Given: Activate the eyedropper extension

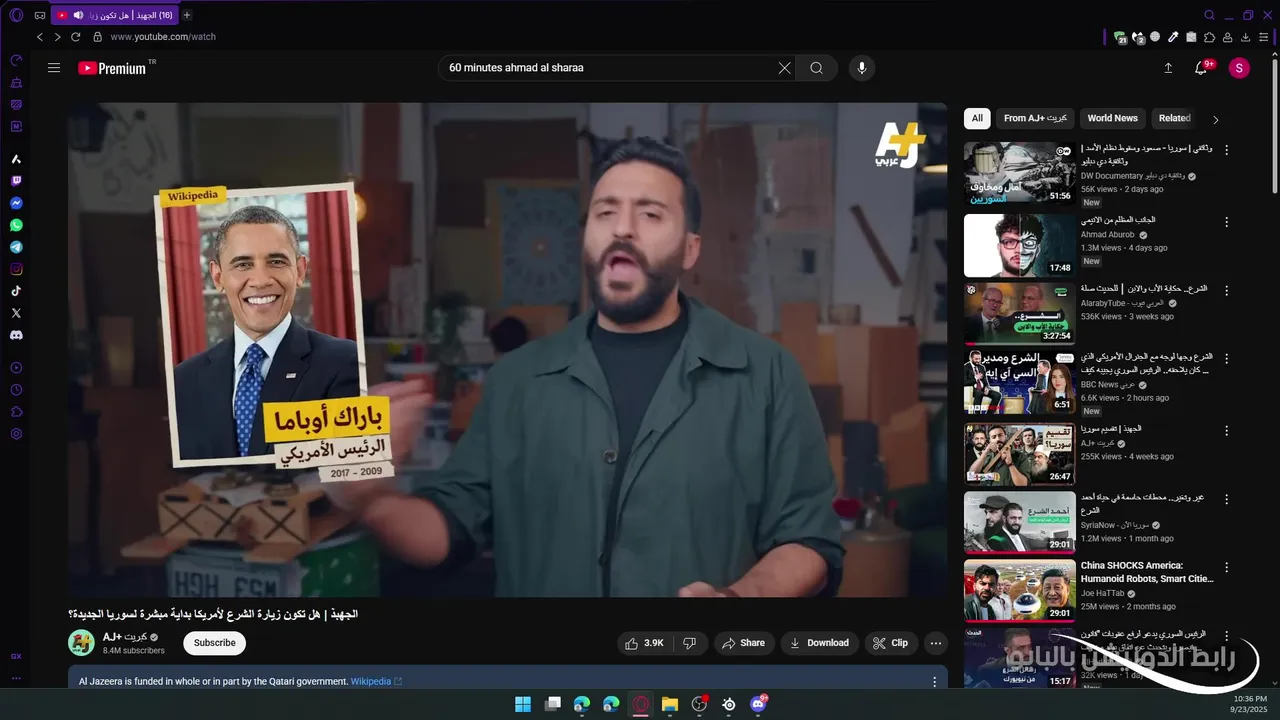Looking at the screenshot, I should (x=1173, y=37).
